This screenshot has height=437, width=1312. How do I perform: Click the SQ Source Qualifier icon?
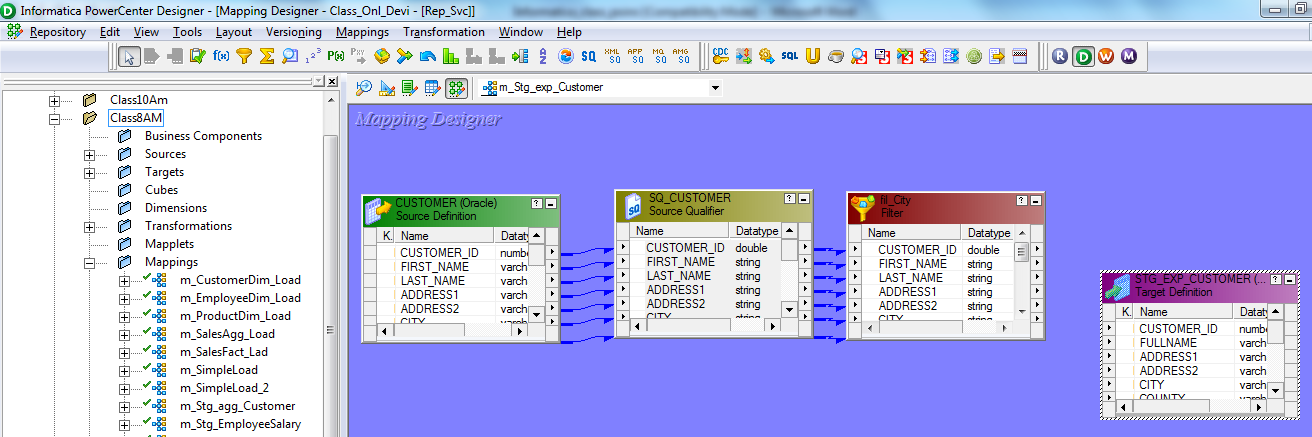588,57
